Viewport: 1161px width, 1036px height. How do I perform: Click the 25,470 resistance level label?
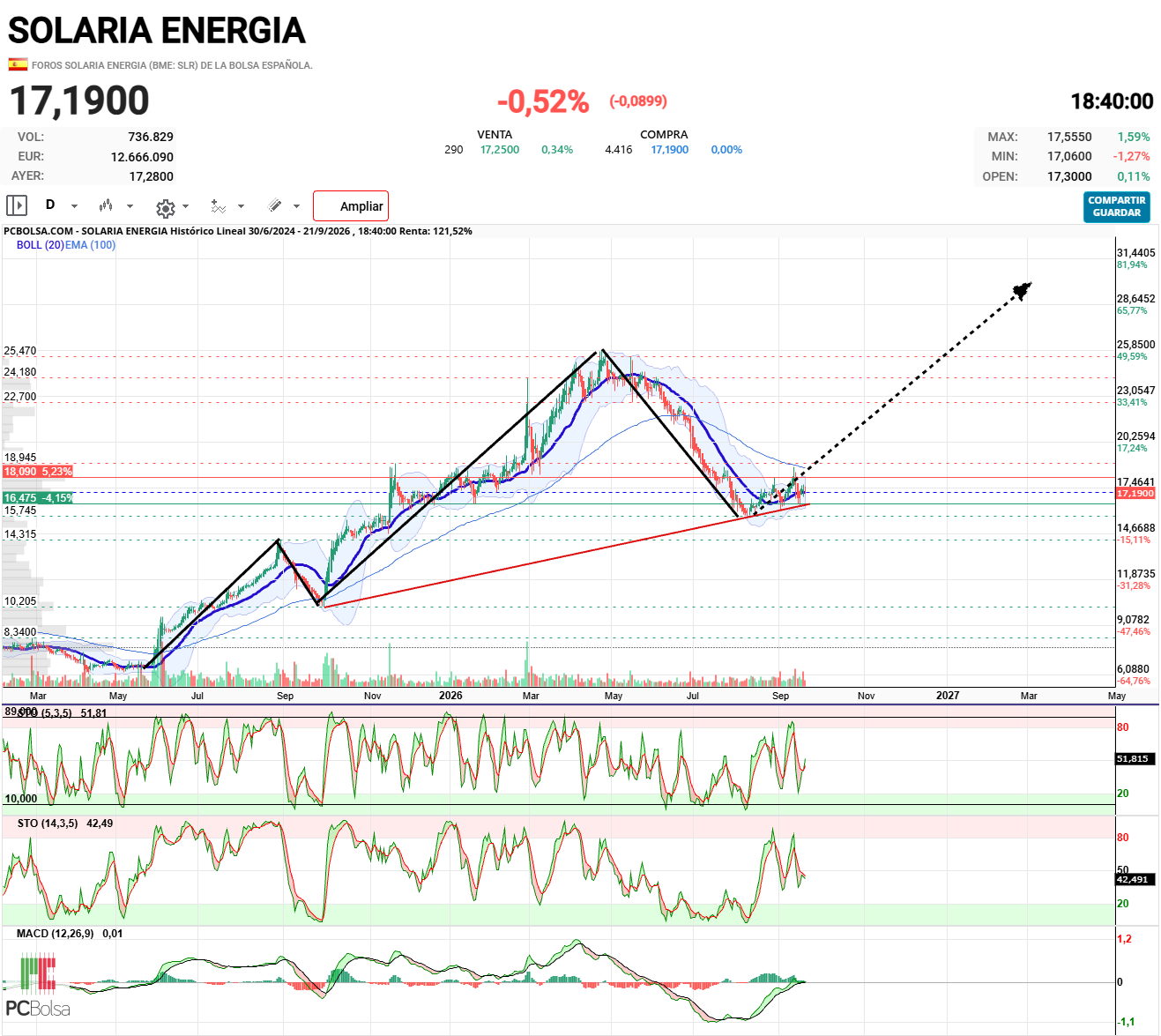[x=20, y=351]
